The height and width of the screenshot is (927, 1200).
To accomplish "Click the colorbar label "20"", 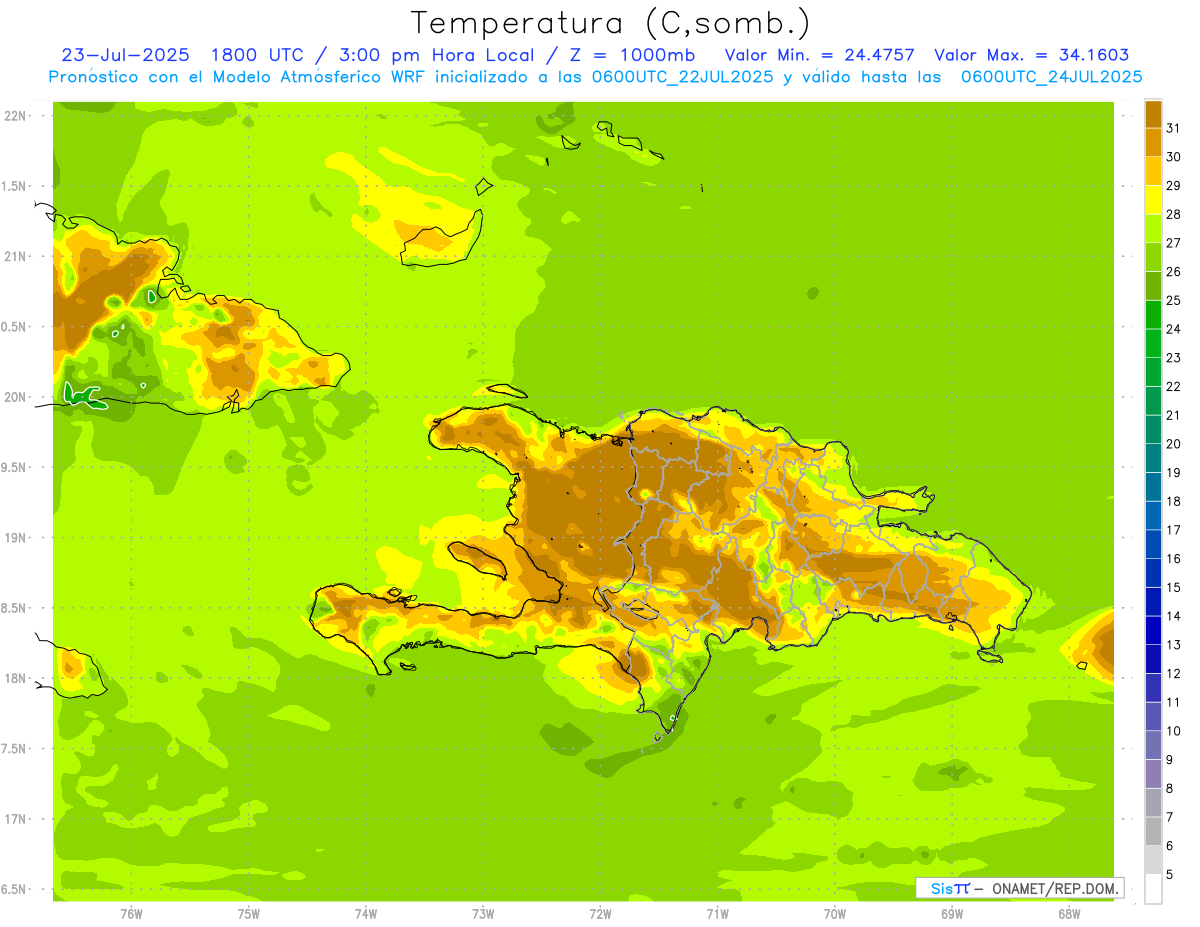I will tap(1173, 444).
